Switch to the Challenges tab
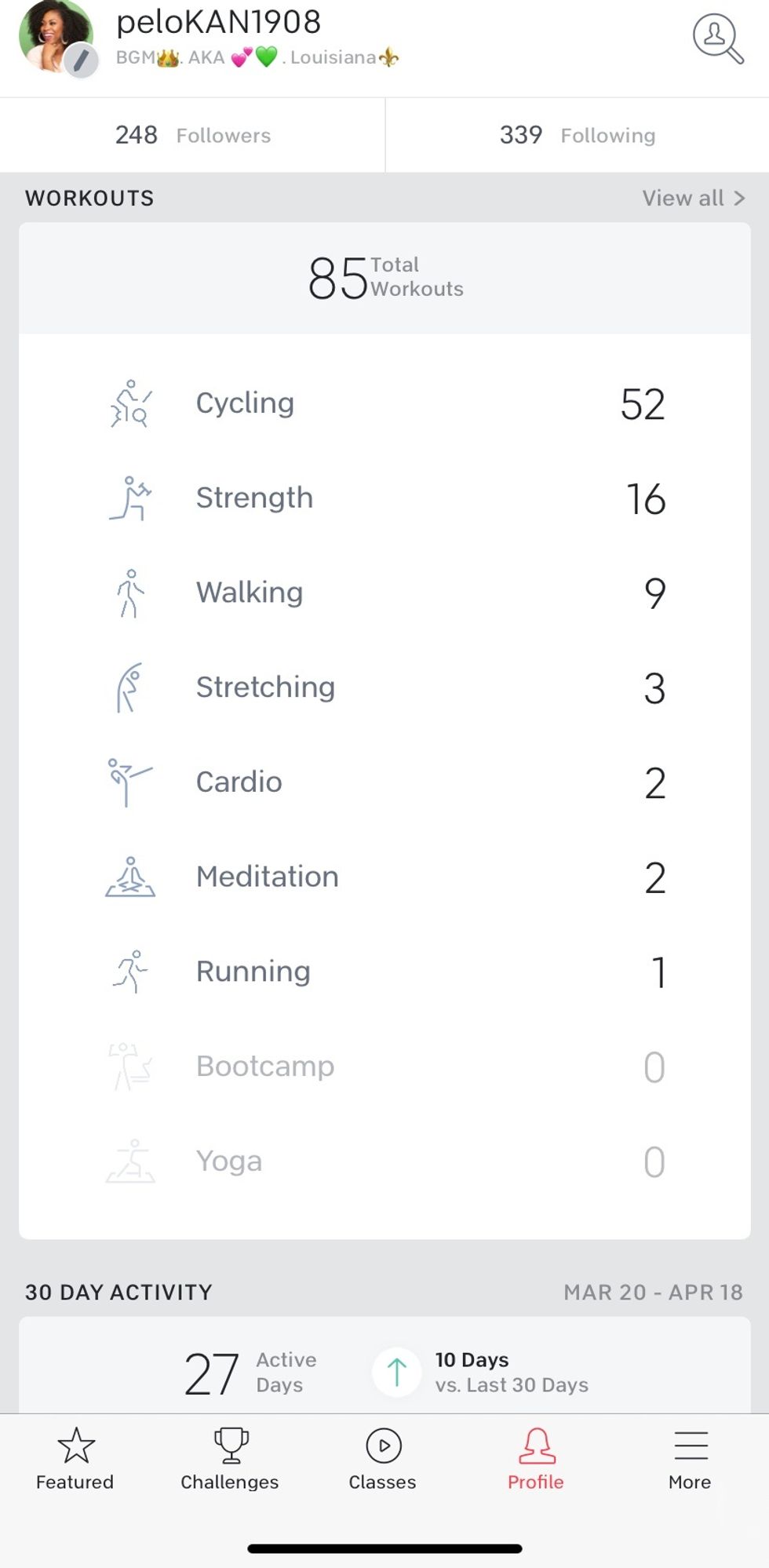The height and width of the screenshot is (1568, 769). coord(230,1459)
